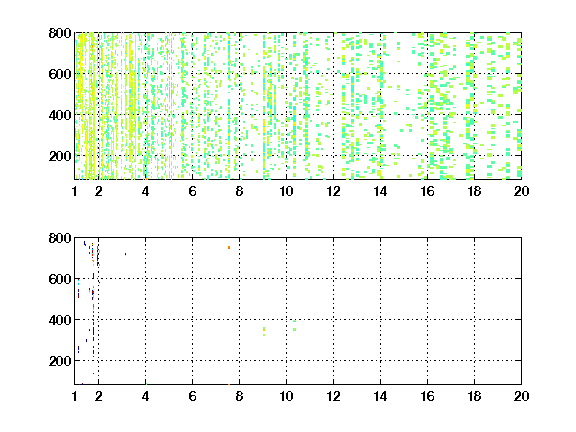Select x-axis tick label 1 under upper plot
The width and height of the screenshot is (576, 432).
point(75,191)
